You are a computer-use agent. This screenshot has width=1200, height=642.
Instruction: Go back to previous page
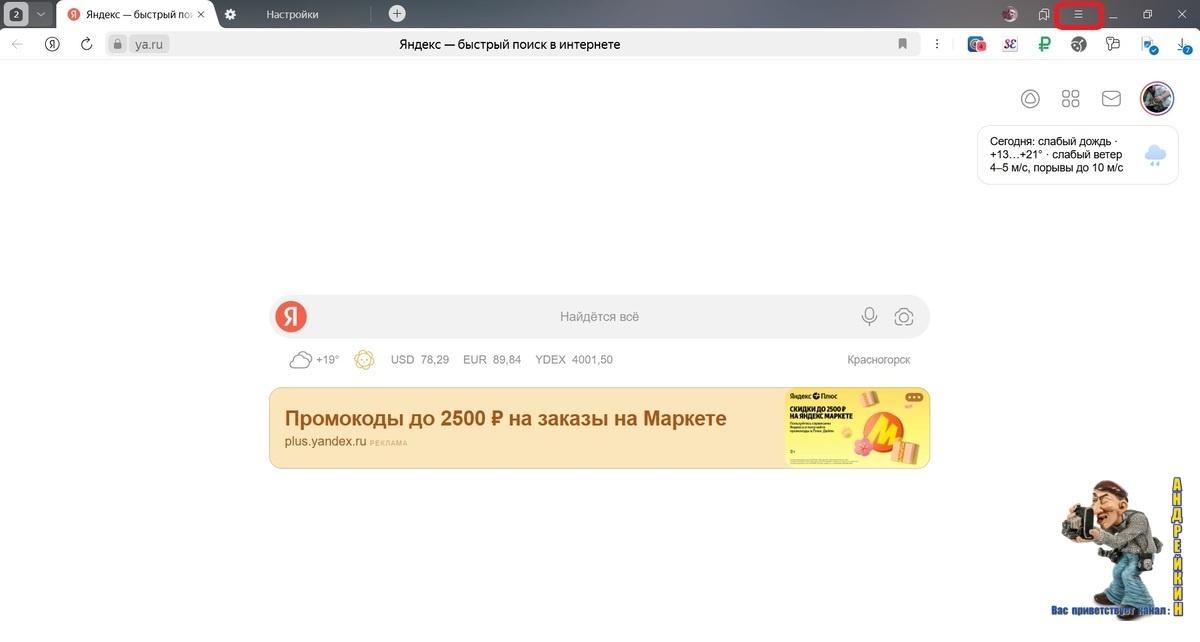tap(17, 44)
